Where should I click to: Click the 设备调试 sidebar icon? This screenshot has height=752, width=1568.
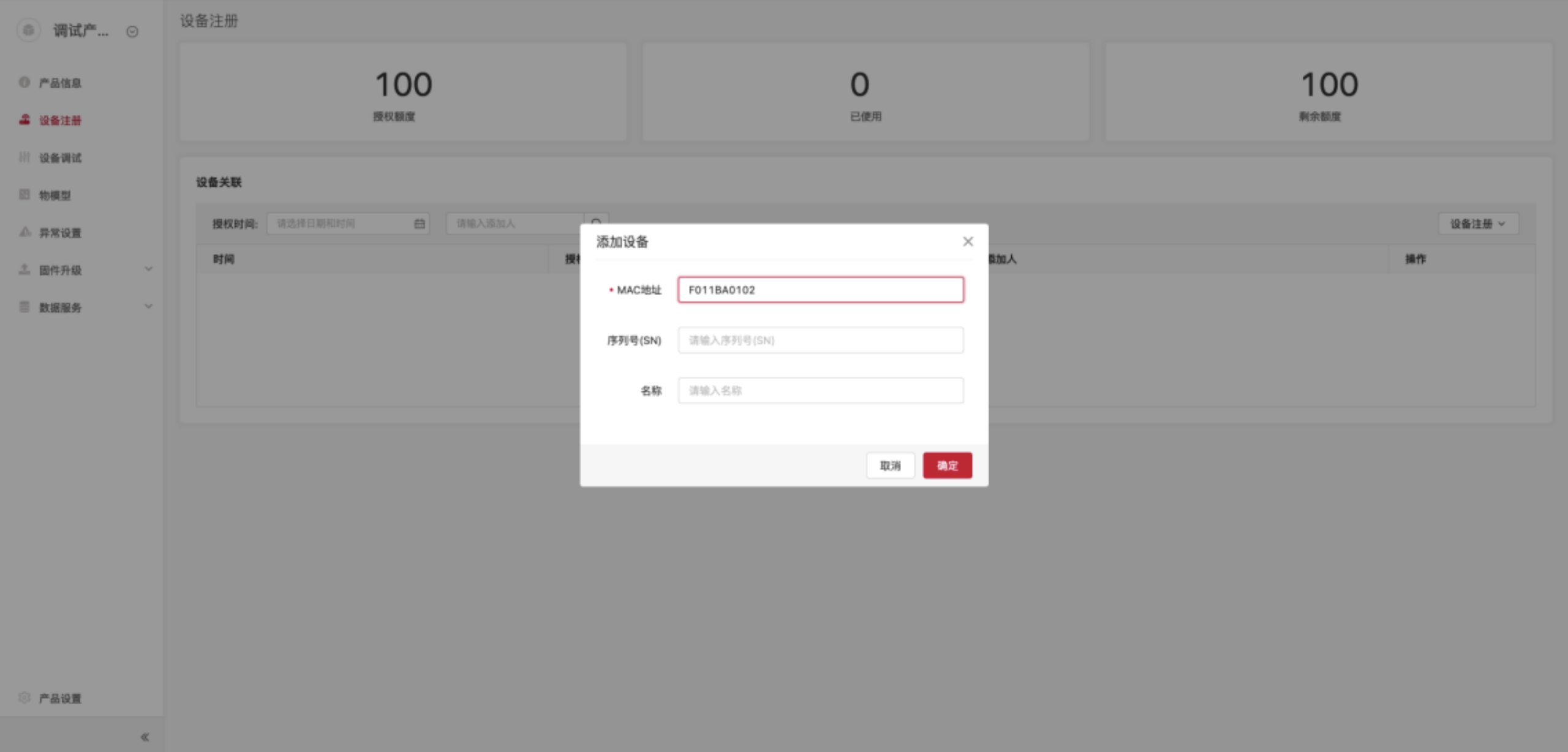tap(24, 157)
